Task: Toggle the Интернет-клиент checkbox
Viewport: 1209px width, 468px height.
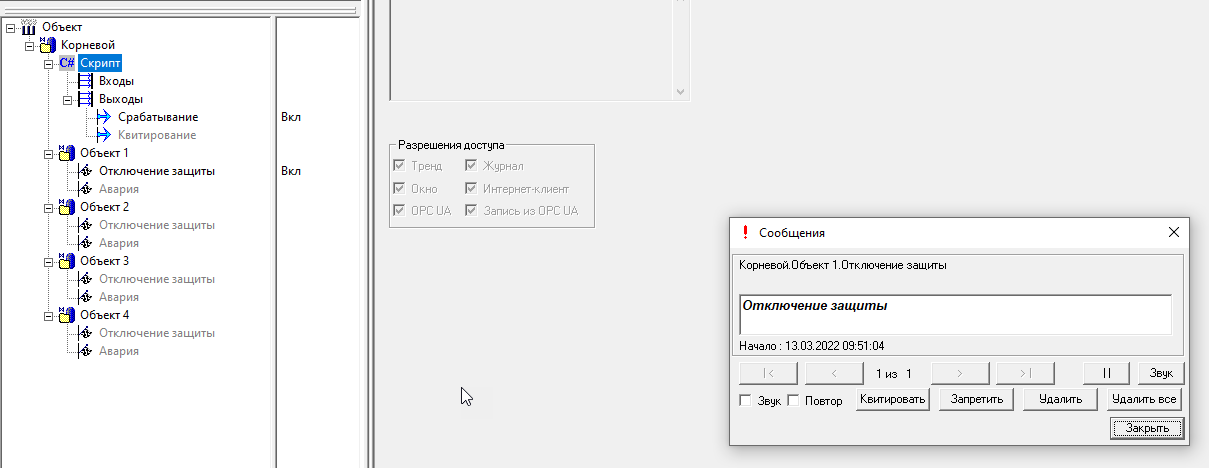Action: 471,188
